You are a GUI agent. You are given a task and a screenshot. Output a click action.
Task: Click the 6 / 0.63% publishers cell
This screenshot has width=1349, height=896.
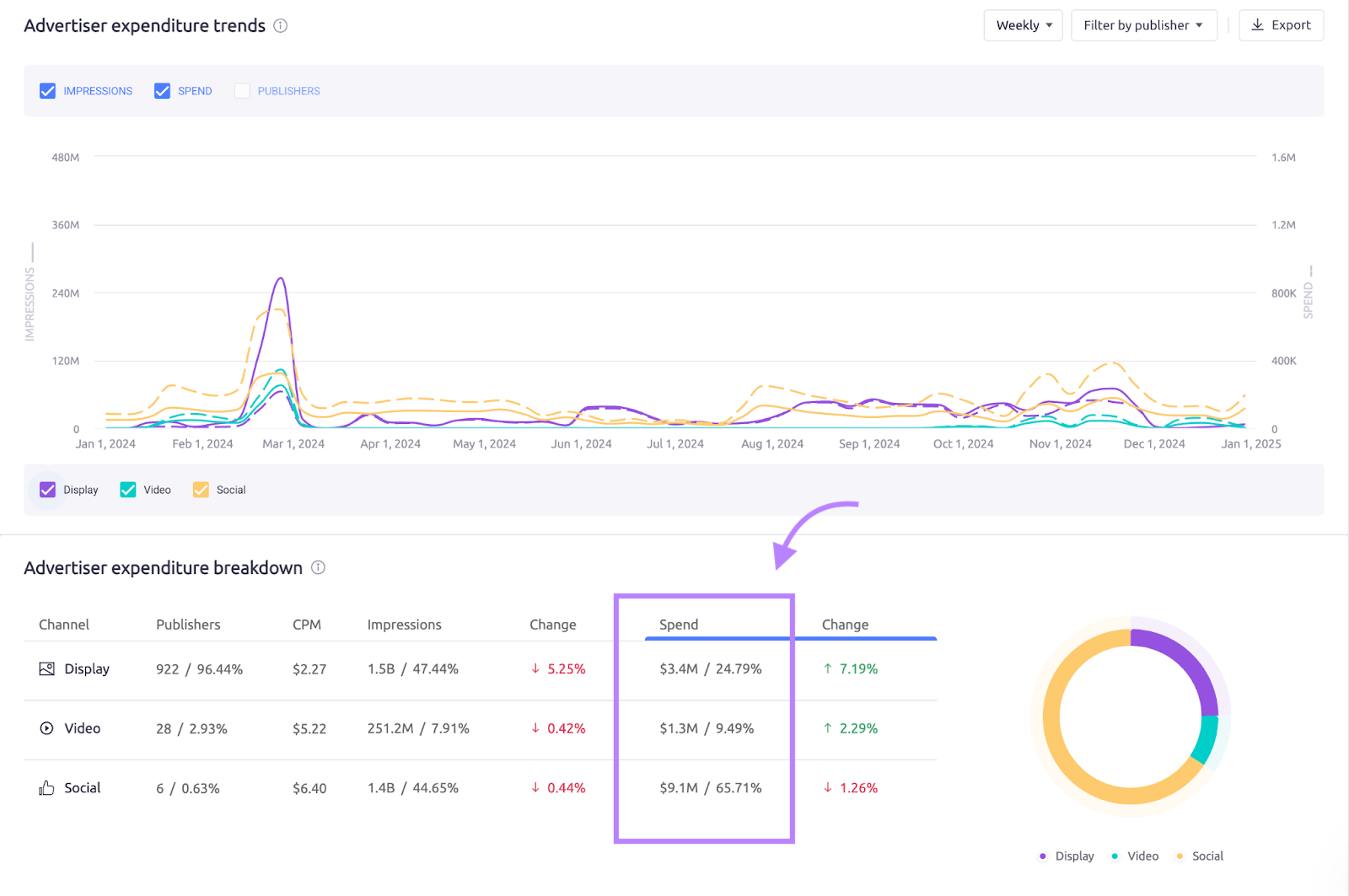tap(188, 788)
